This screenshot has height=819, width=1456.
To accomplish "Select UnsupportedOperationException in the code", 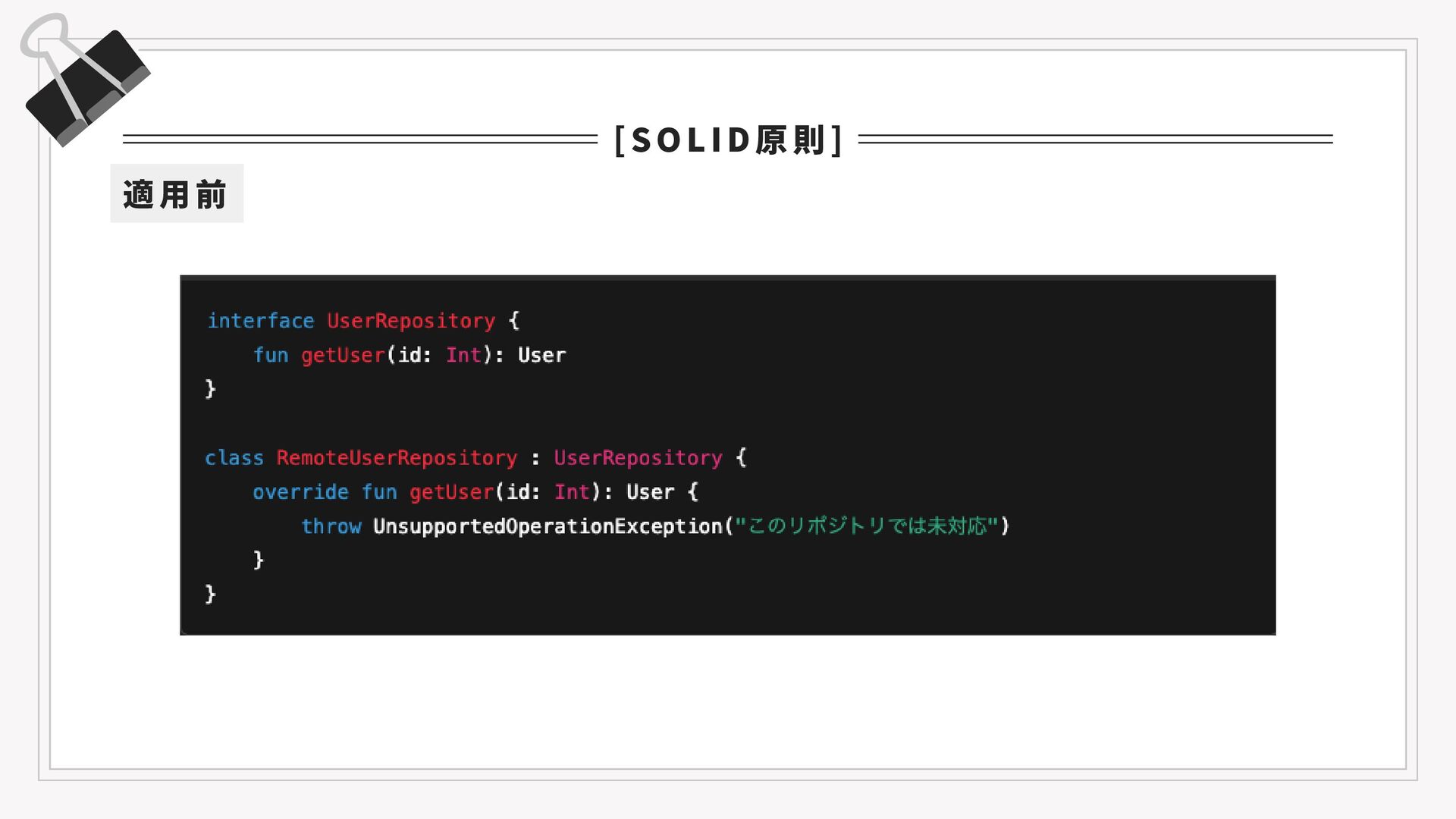I will pyautogui.click(x=548, y=526).
